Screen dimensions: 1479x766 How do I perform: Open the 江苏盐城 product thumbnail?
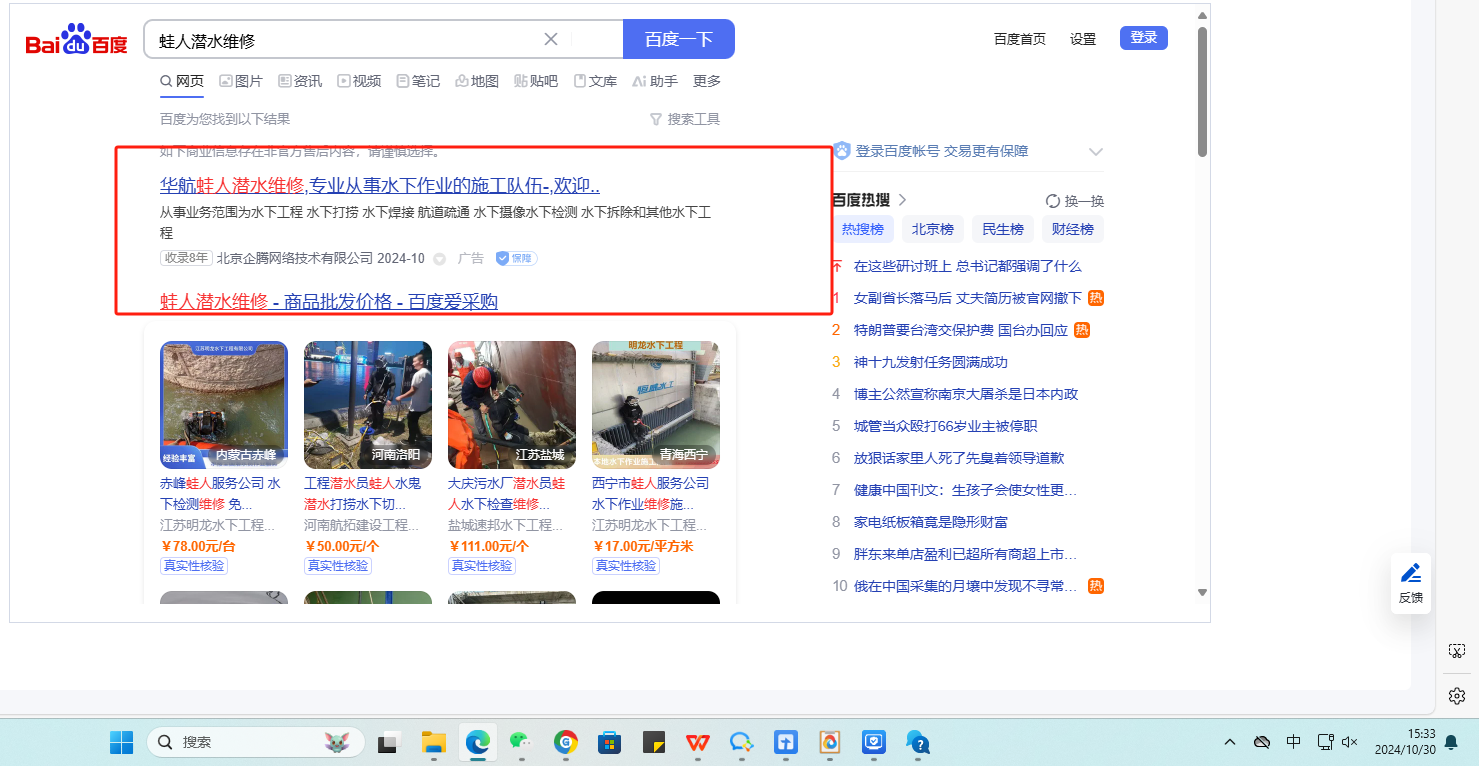[512, 405]
